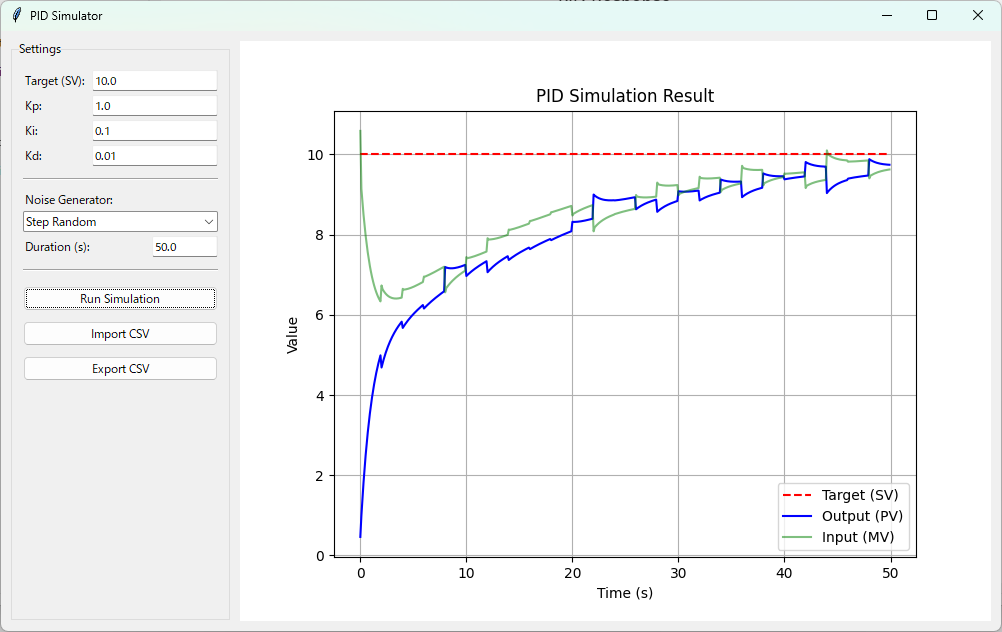1002x632 pixels.
Task: Click Export CSV to save results
Action: (x=120, y=369)
